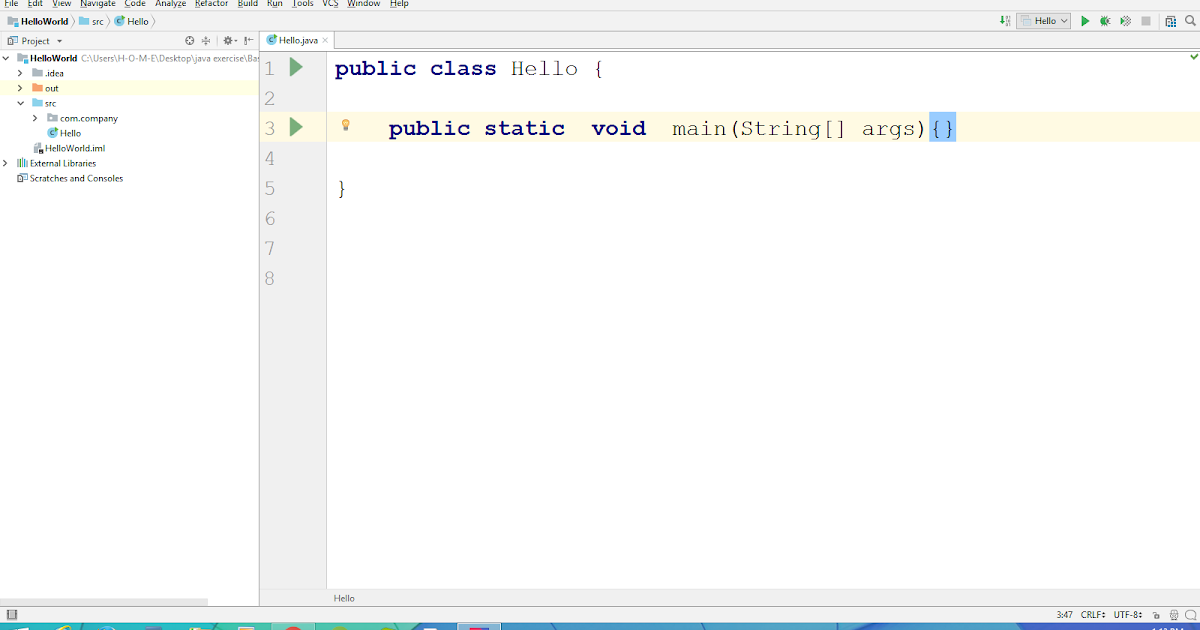Run the Hello application from the toolbar
Screen dimensions: 1200x630
(x=1085, y=20)
